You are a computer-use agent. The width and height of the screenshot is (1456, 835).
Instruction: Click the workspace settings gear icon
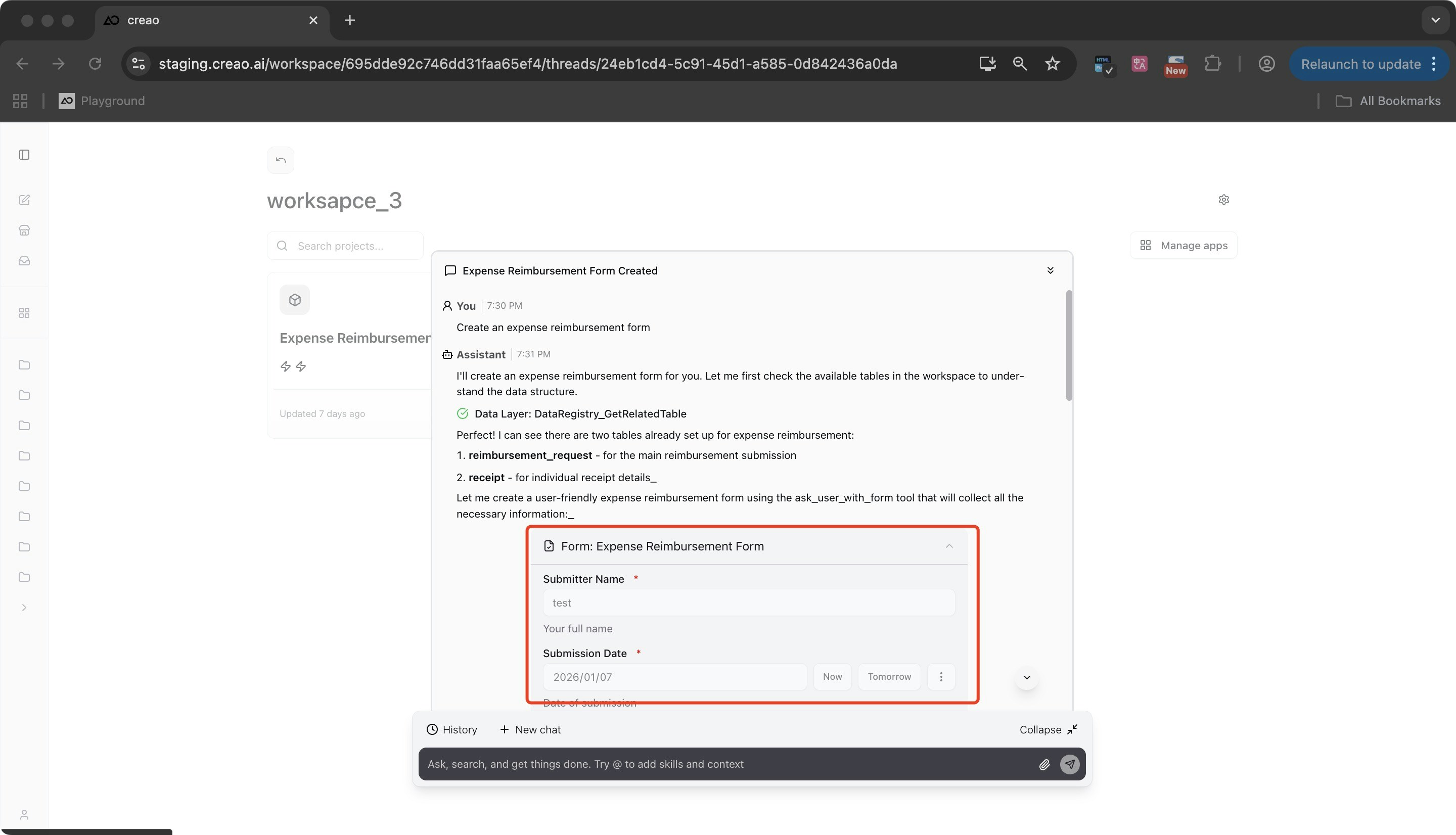pos(1224,200)
